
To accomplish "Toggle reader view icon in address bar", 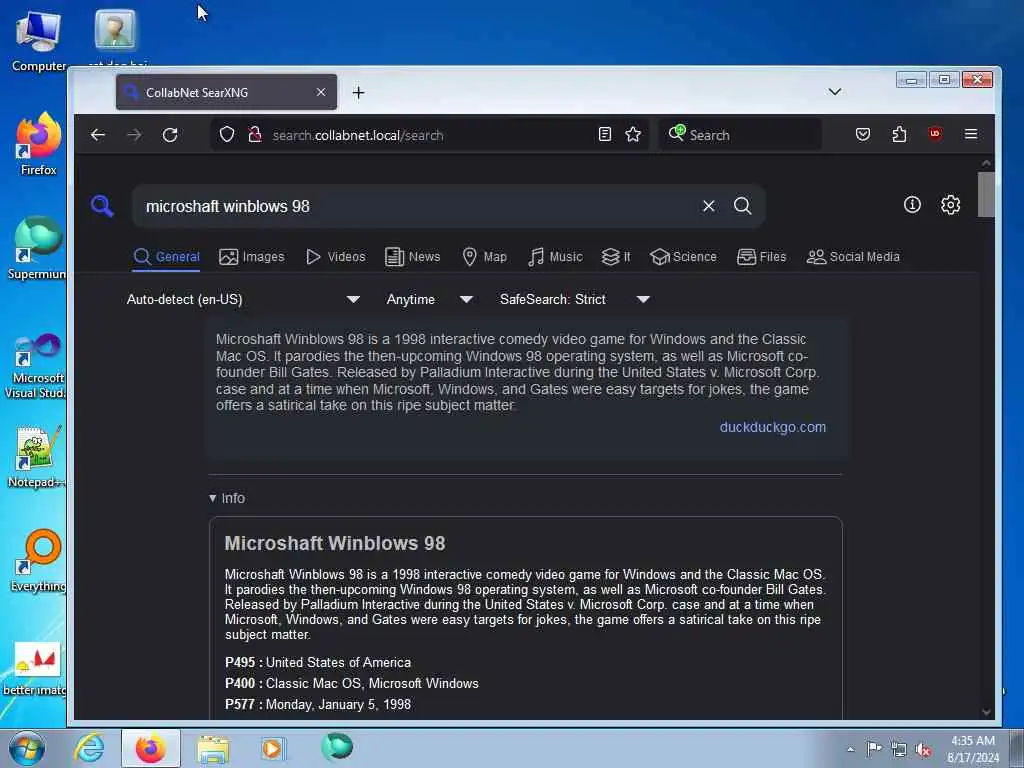I will pyautogui.click(x=605, y=135).
